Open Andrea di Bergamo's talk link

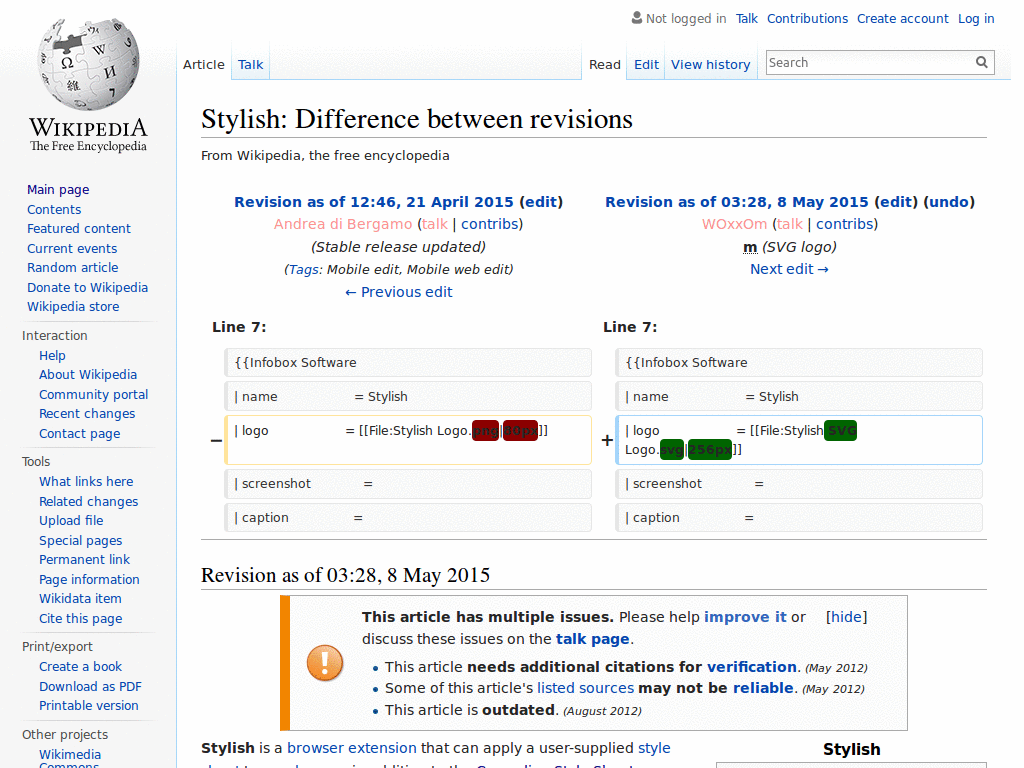[x=435, y=224]
